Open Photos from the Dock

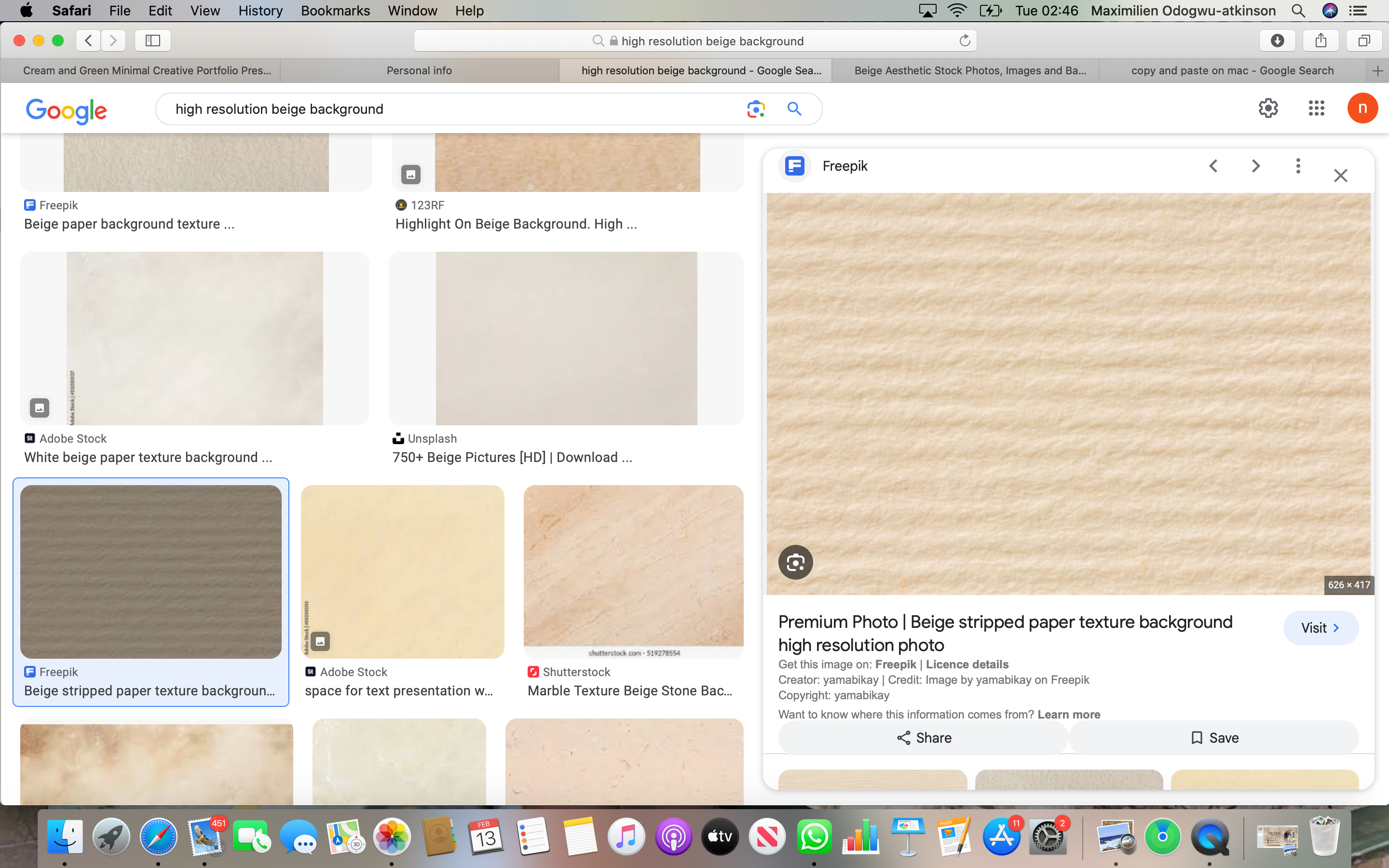coord(392,837)
